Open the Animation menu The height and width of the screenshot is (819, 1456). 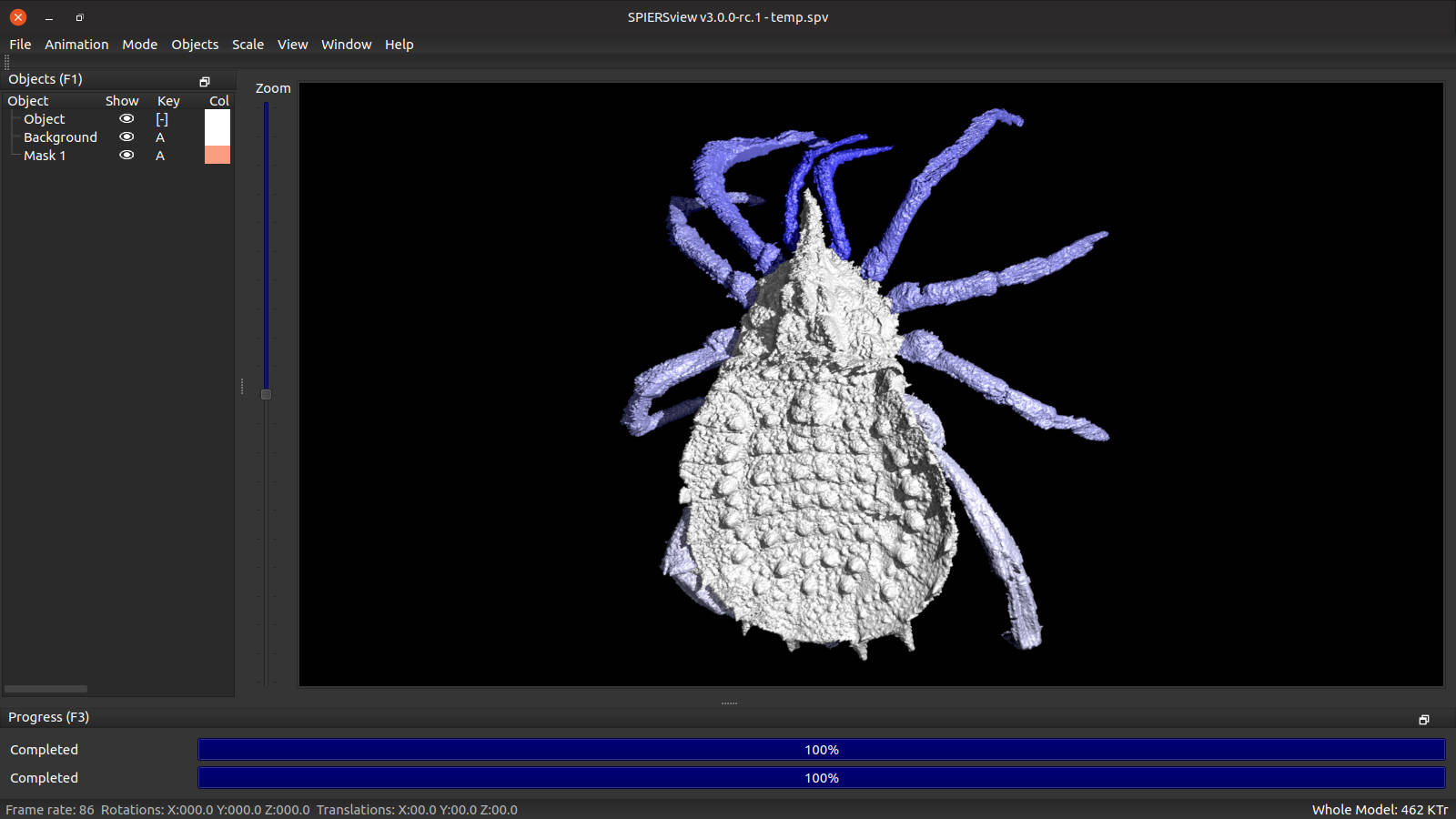point(76,45)
